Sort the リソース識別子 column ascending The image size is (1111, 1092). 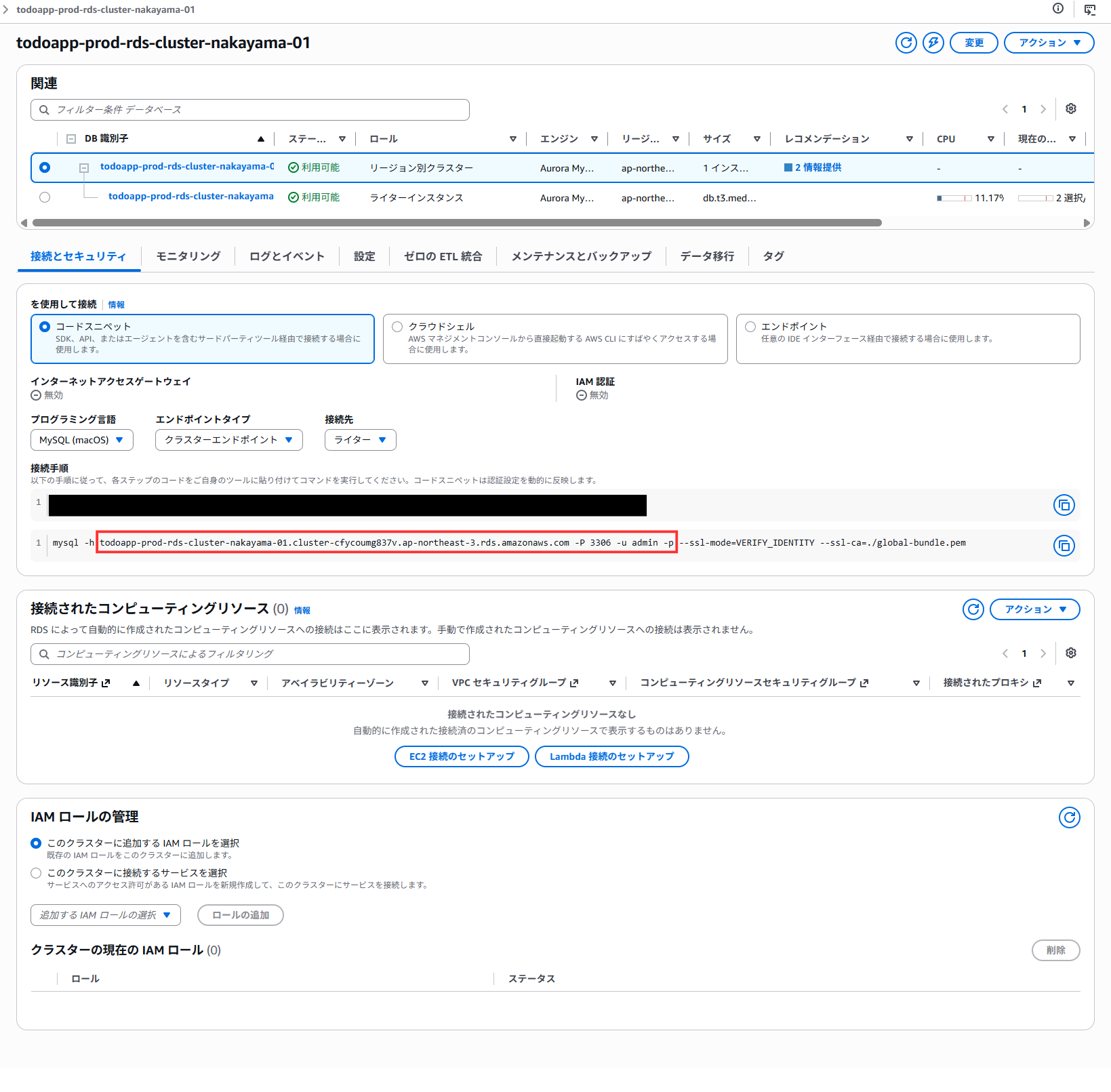pos(136,683)
